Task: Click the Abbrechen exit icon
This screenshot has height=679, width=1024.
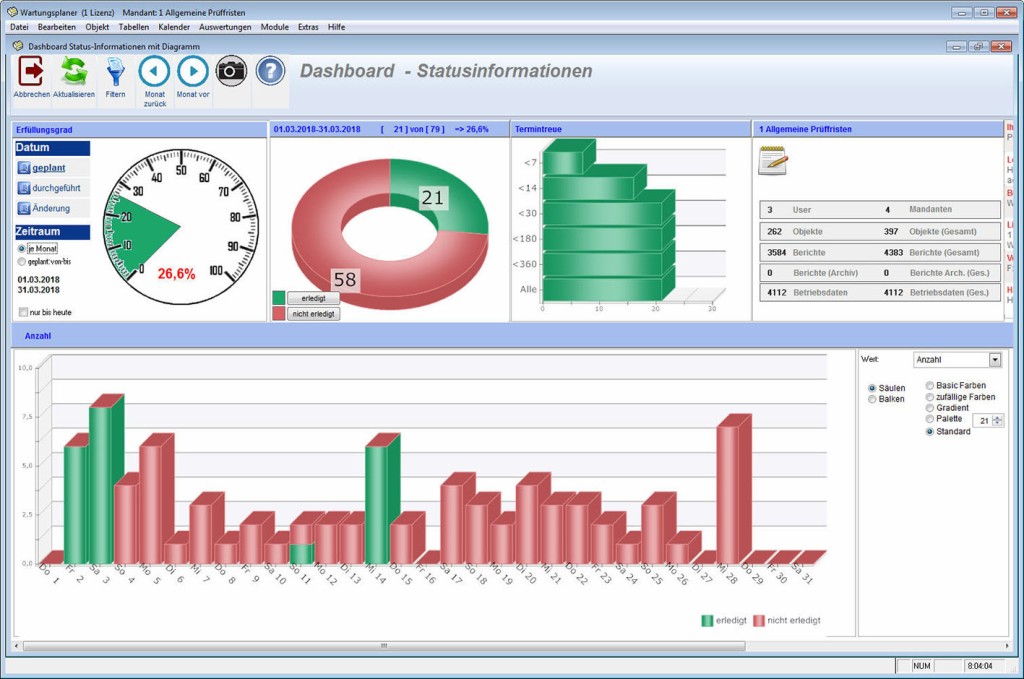Action: point(31,72)
